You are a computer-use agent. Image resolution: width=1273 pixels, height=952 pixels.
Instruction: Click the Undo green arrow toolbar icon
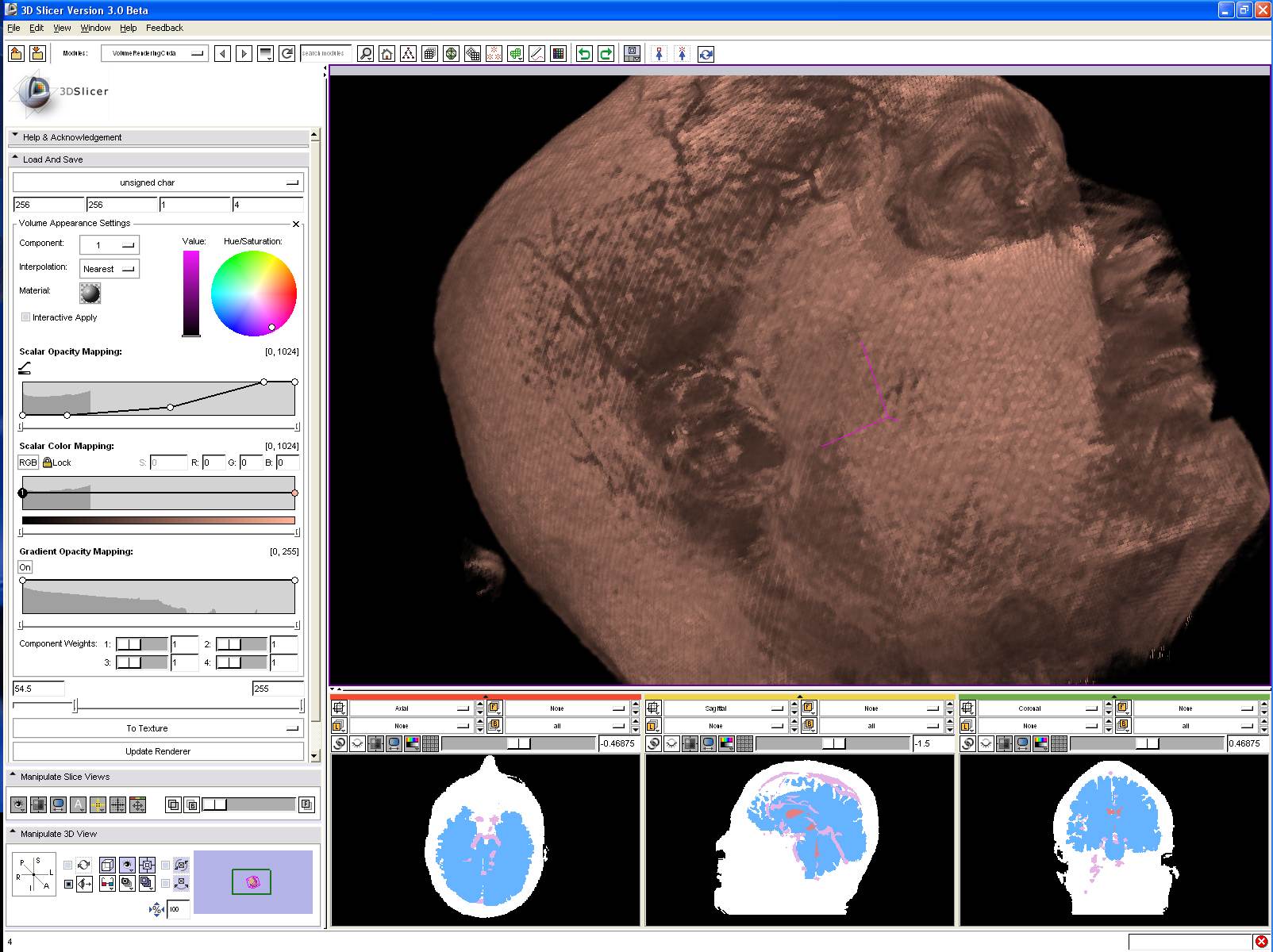584,54
